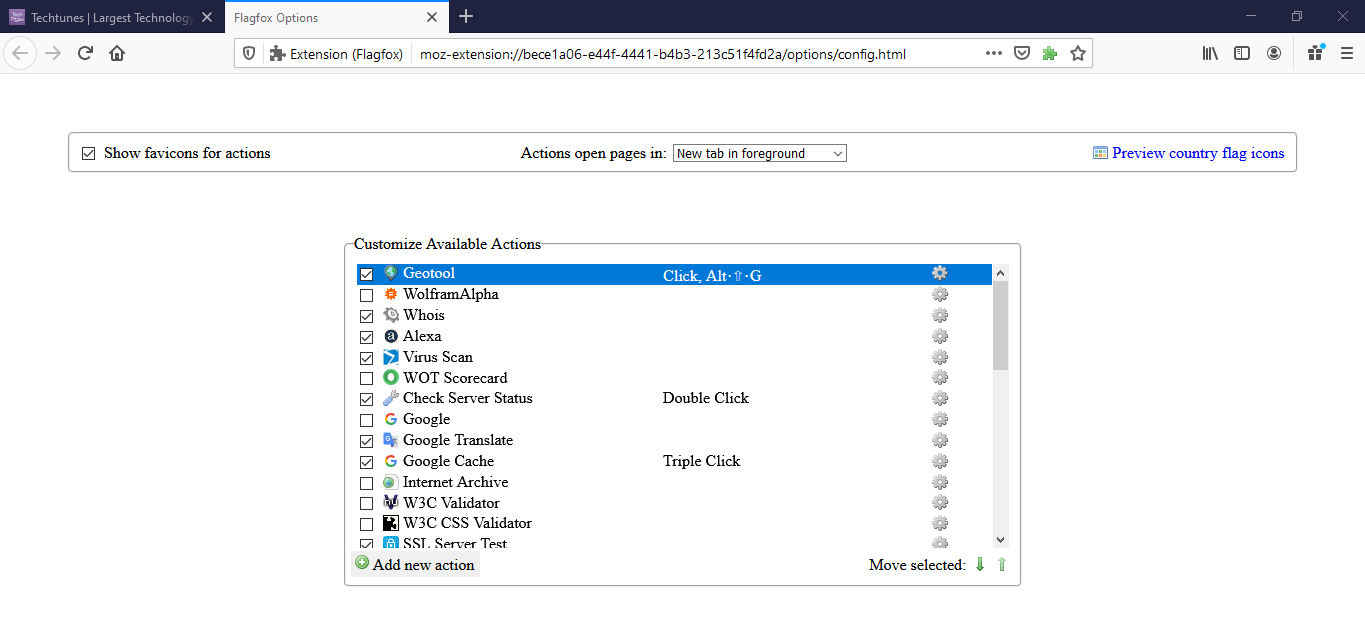Viewport: 1365px width, 642px height.
Task: Select the Internet Archive action row
Action: click(674, 482)
